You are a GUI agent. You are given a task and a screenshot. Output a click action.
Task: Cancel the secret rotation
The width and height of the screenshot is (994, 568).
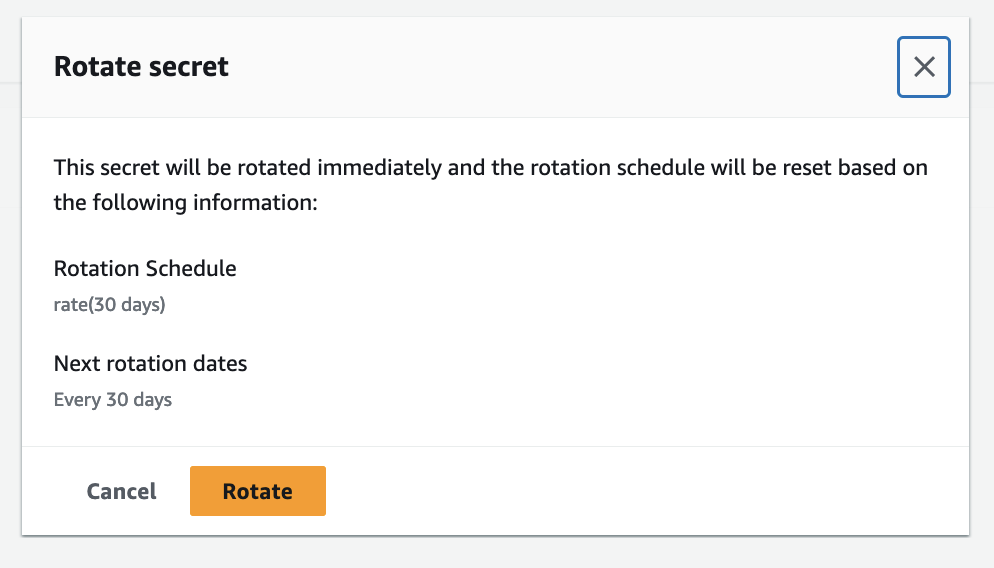[121, 491]
